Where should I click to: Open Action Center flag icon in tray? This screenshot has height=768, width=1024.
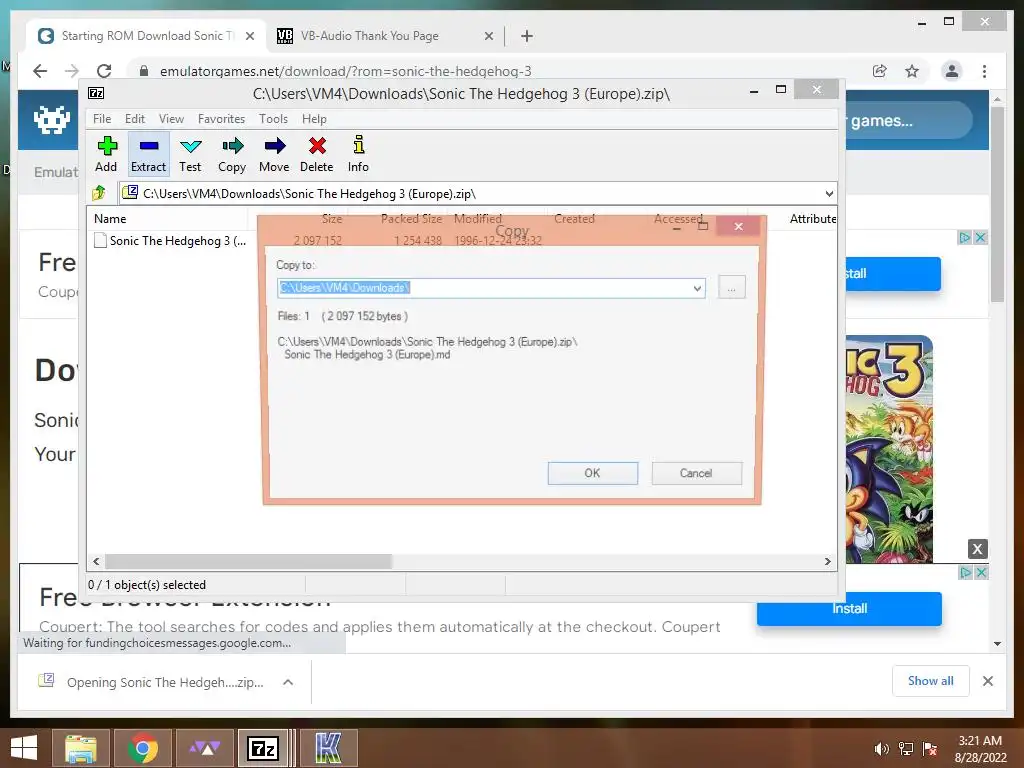pos(930,749)
